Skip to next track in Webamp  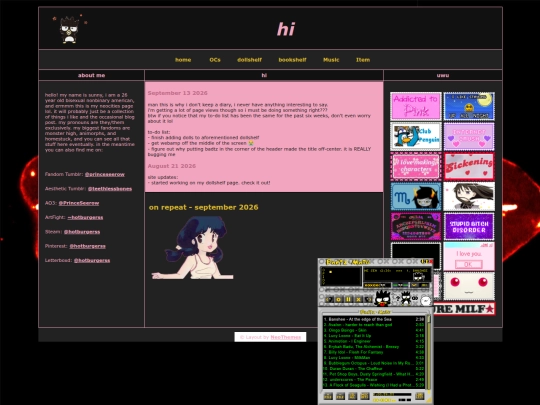[x=368, y=299]
